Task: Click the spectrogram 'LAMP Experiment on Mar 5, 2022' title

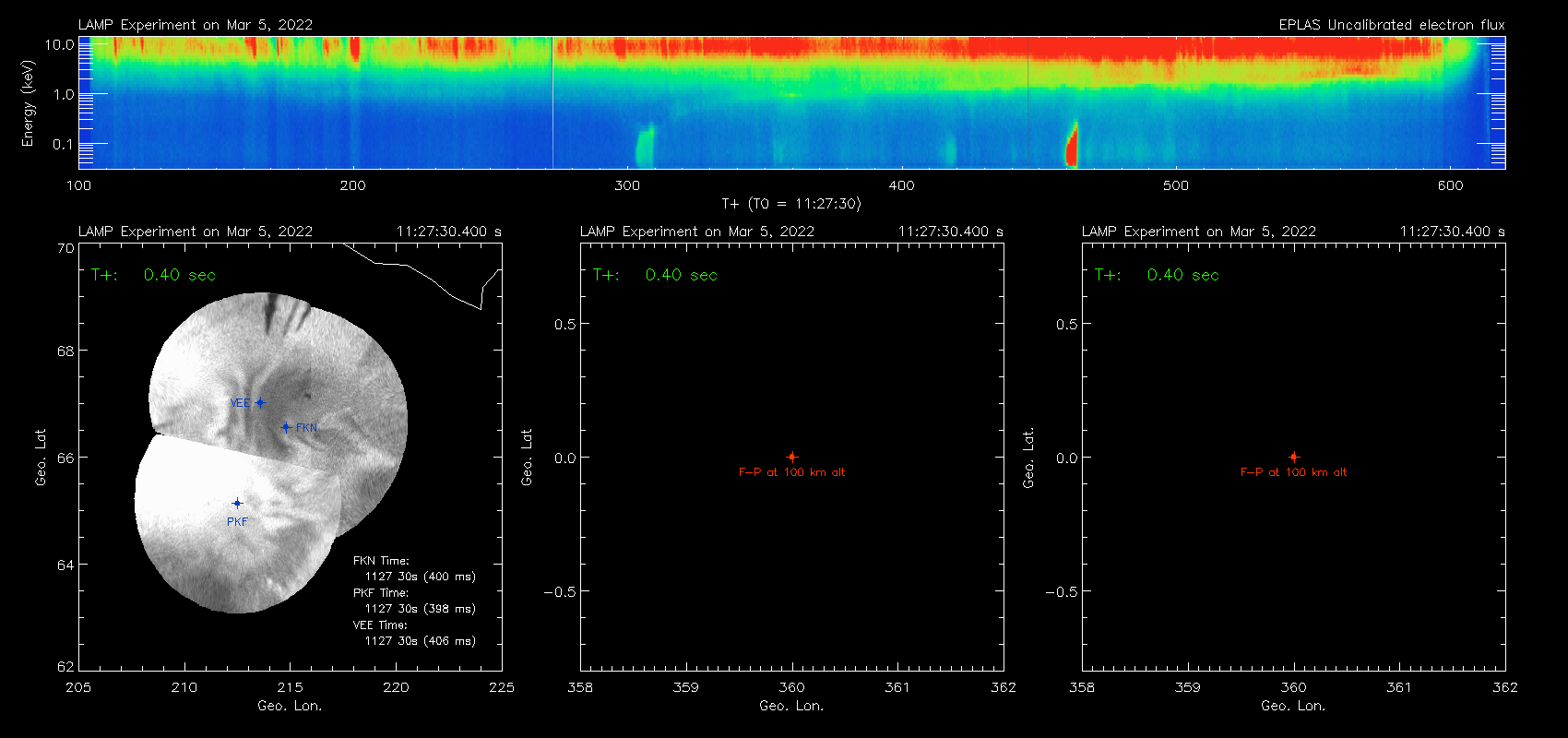Action: (x=196, y=25)
